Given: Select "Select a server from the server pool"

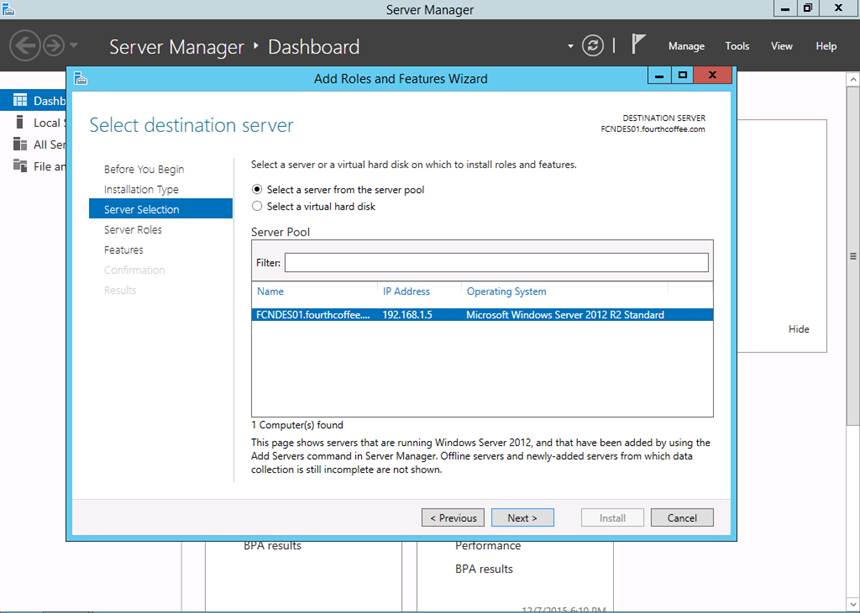Looking at the screenshot, I should coord(258,189).
